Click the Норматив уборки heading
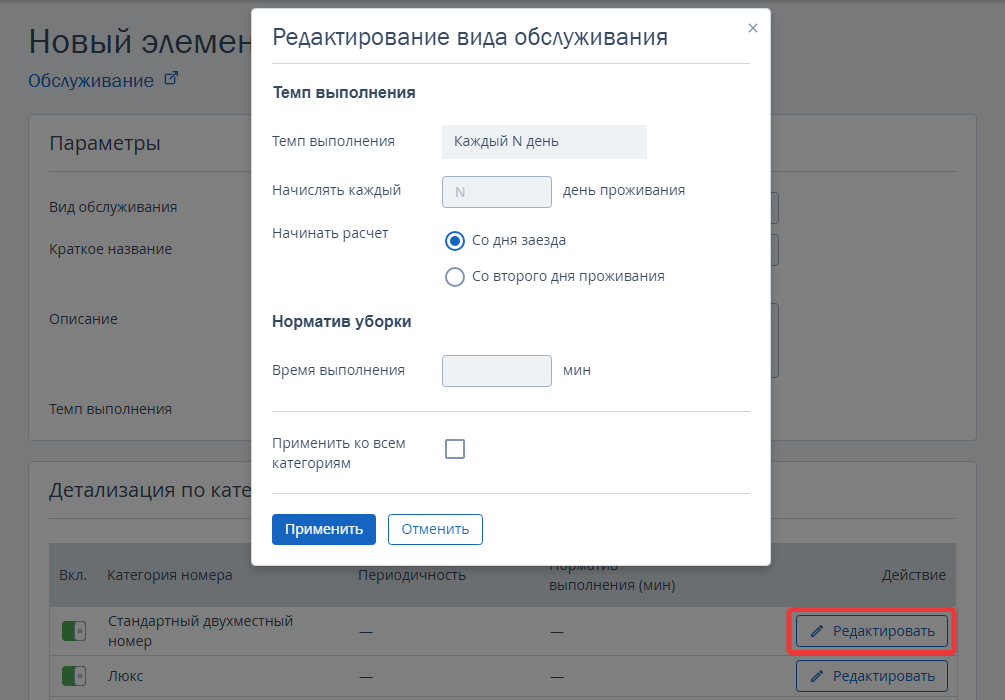 (342, 322)
